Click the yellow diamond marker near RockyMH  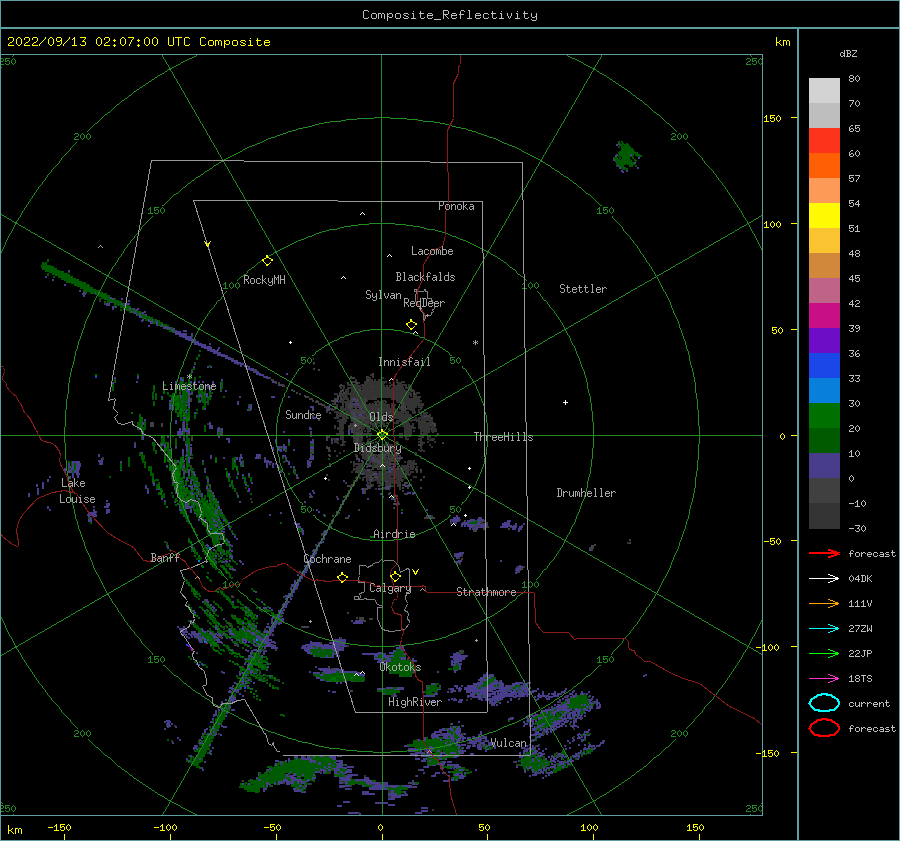pos(267,261)
